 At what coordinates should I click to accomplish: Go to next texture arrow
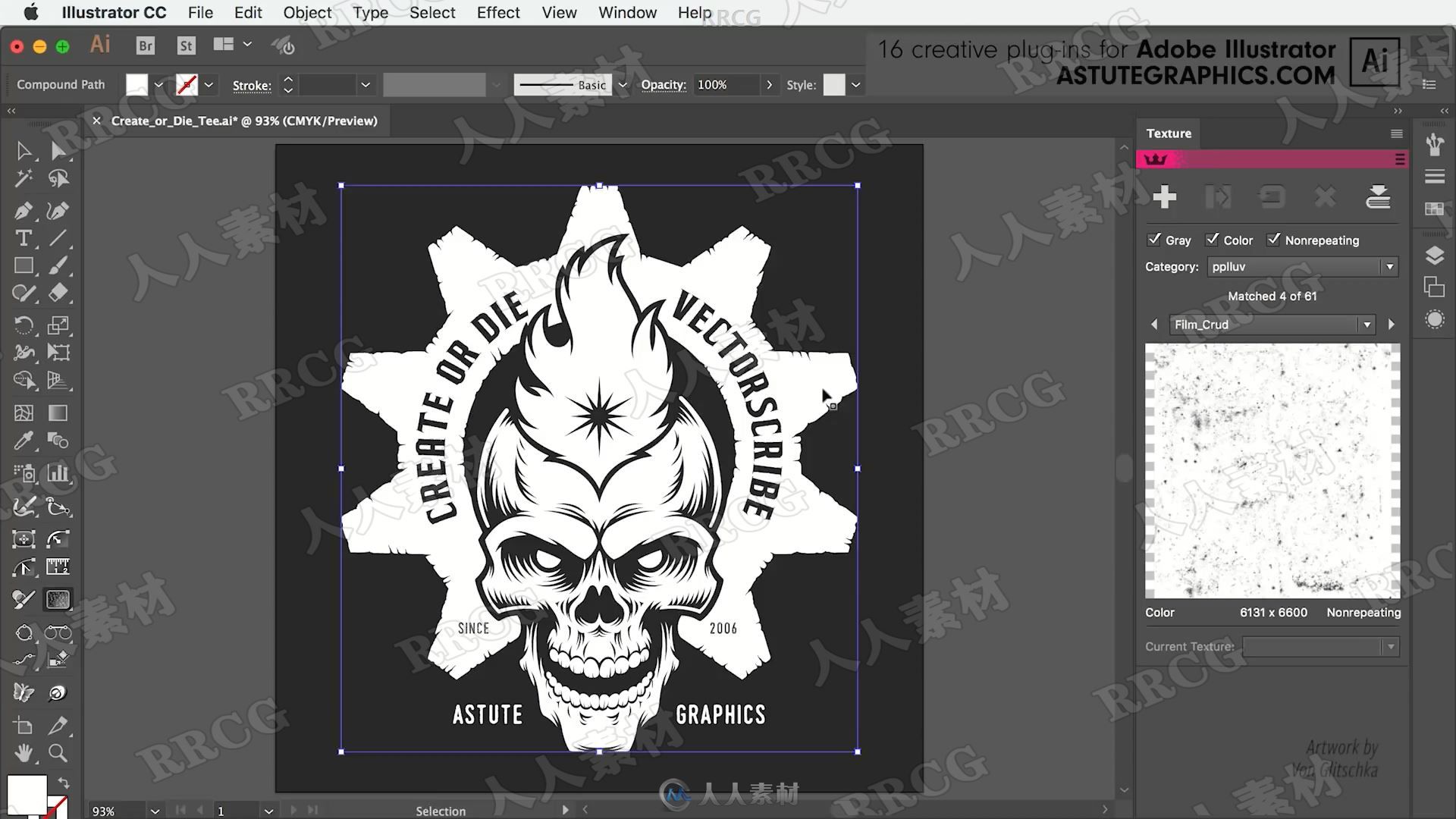click(1392, 325)
